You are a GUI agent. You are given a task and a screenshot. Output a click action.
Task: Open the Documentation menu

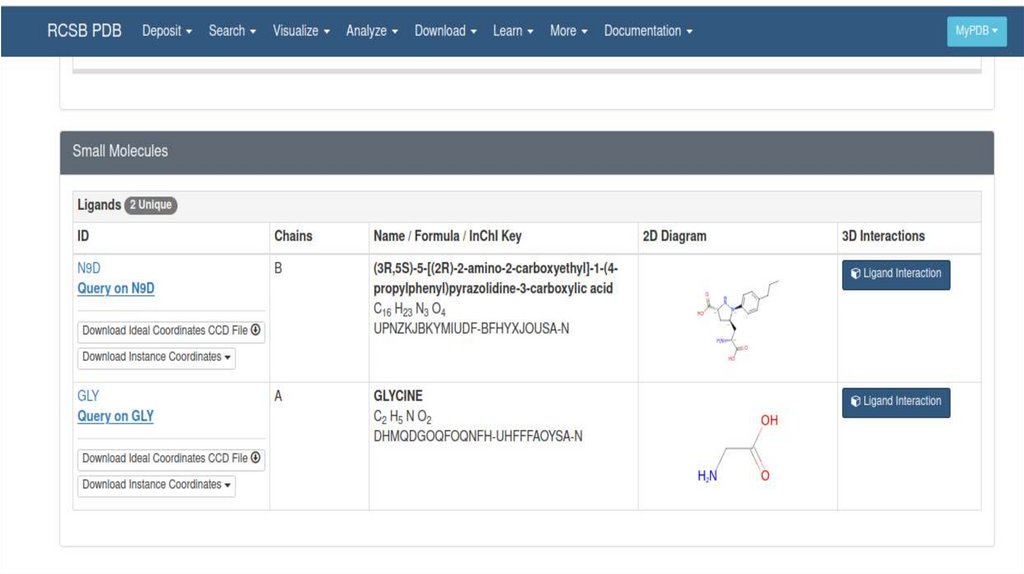coord(648,31)
